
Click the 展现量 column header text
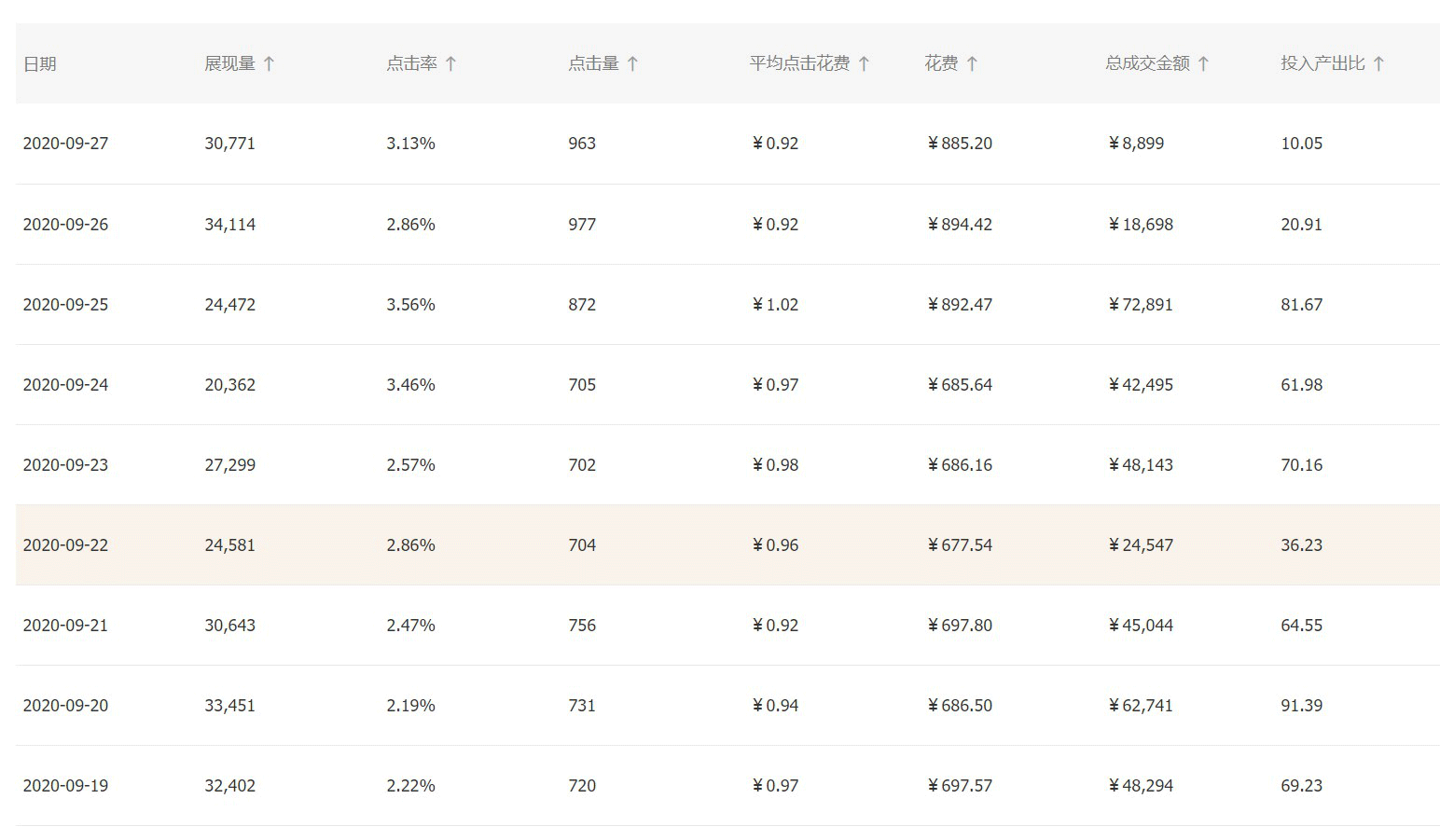pyautogui.click(x=229, y=63)
